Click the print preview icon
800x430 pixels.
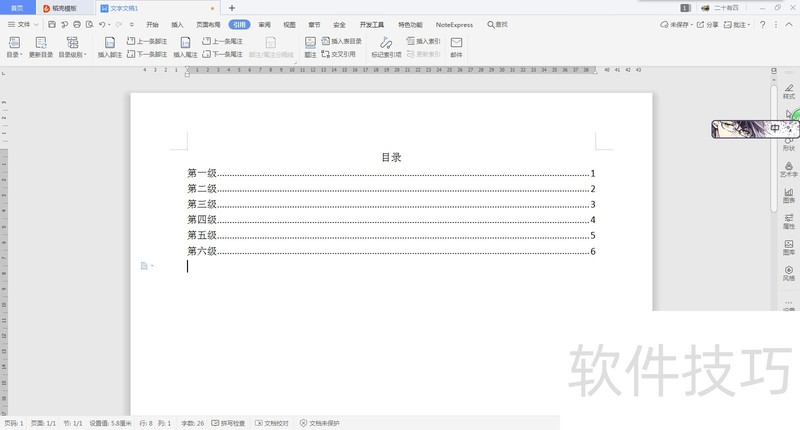(x=89, y=24)
